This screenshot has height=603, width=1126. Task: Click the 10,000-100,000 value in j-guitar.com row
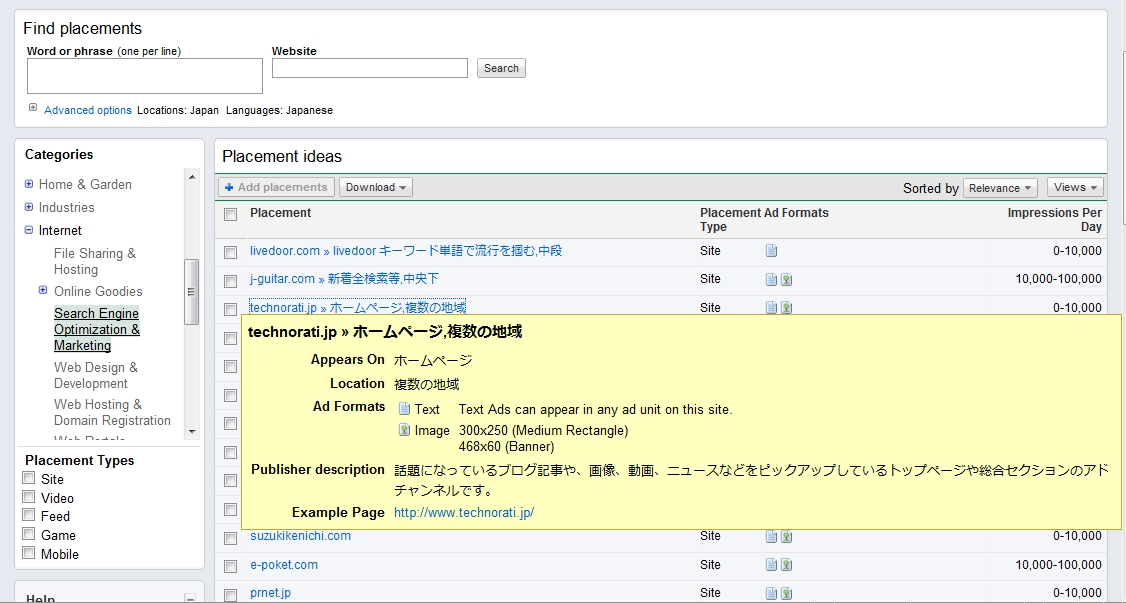coord(1058,279)
